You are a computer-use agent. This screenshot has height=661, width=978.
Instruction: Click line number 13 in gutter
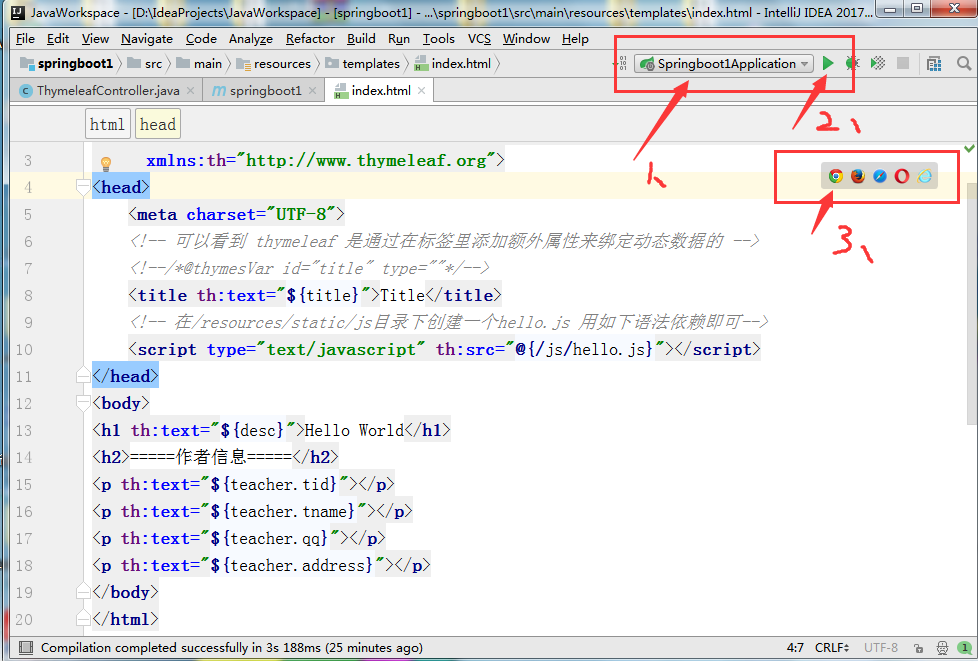24,430
